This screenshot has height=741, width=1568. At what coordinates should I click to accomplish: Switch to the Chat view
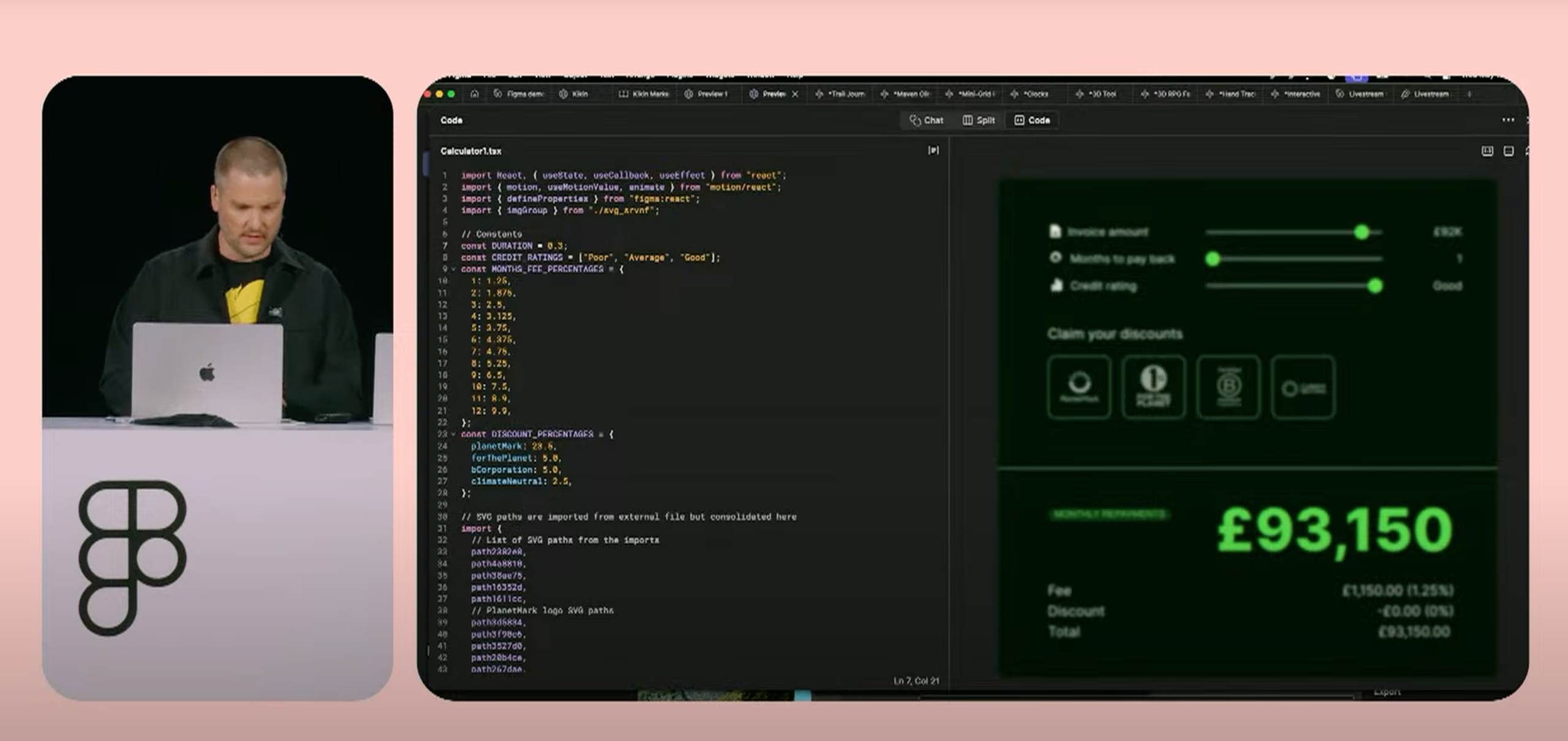coord(926,120)
